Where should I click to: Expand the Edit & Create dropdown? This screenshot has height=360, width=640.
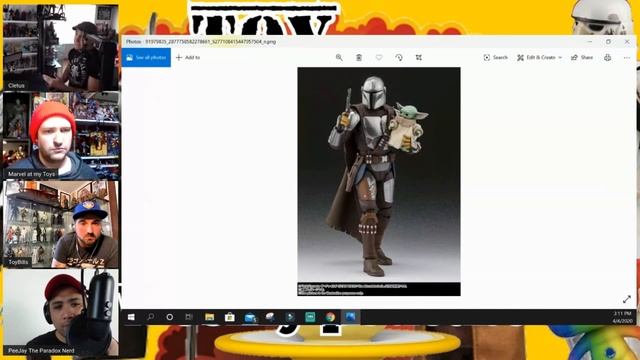click(x=539, y=58)
